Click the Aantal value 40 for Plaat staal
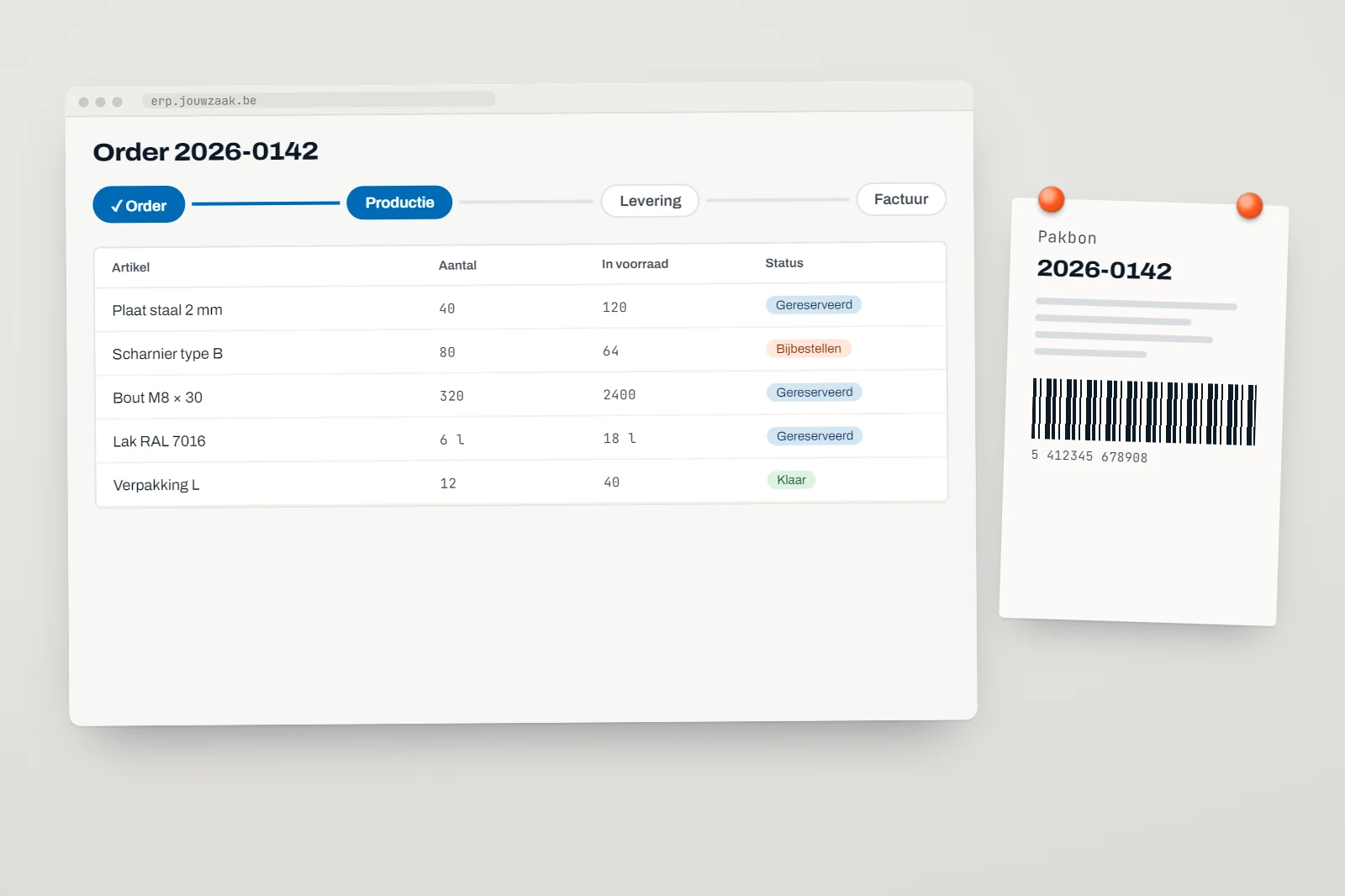 point(447,309)
